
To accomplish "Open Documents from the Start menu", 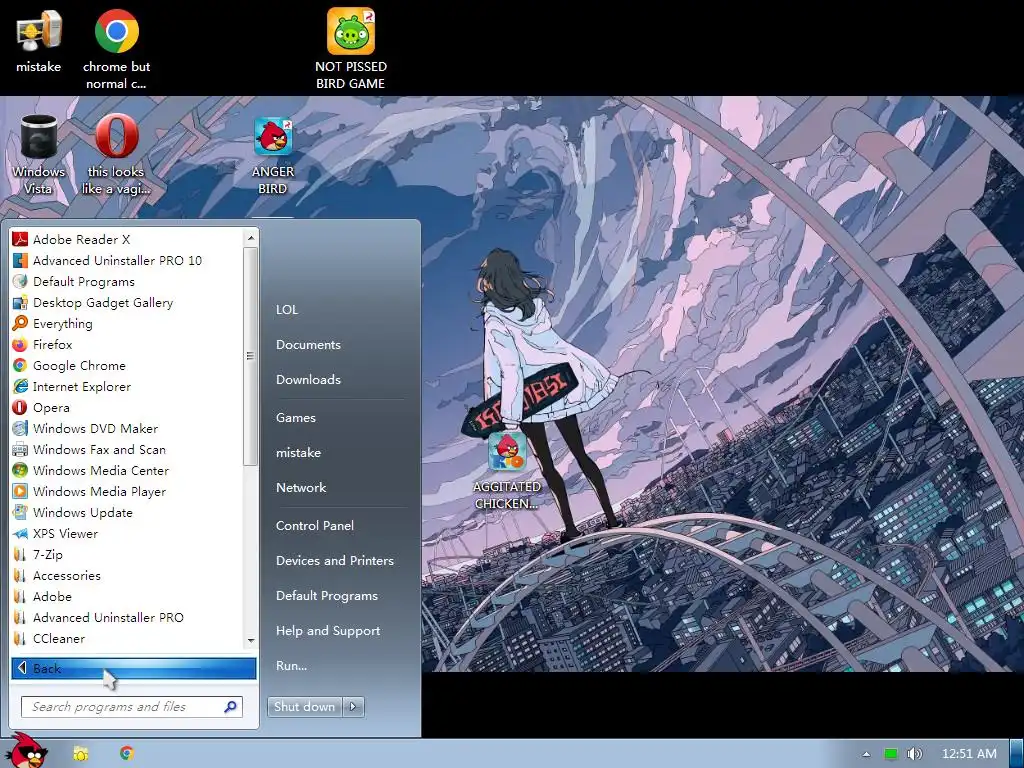I will pyautogui.click(x=308, y=344).
